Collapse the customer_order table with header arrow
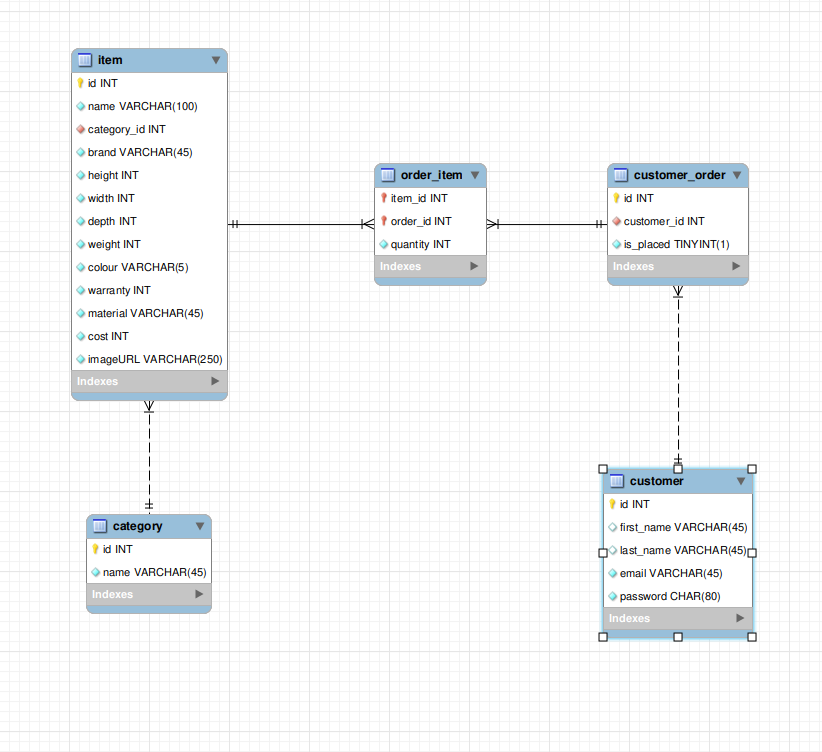 pyautogui.click(x=737, y=175)
